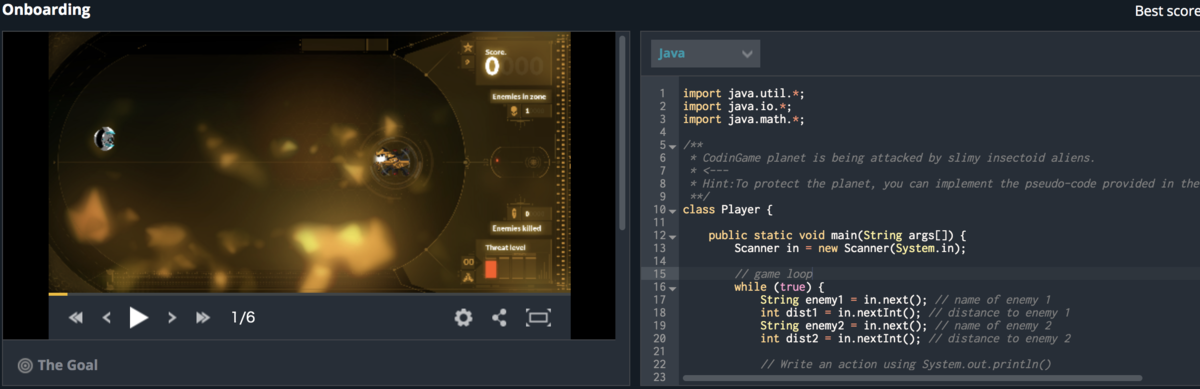Collapse the class Player fold at line 10
The width and height of the screenshot is (1200, 389).
(672, 211)
